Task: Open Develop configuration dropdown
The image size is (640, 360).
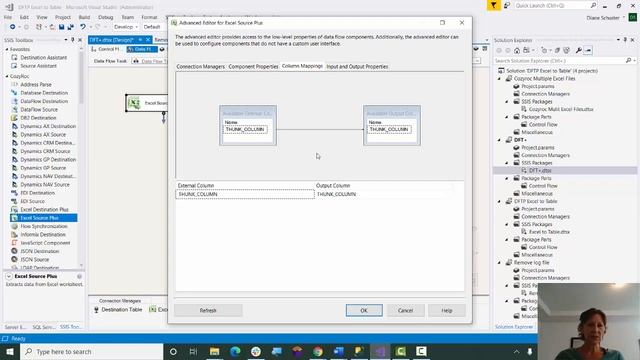Action: [x=125, y=27]
